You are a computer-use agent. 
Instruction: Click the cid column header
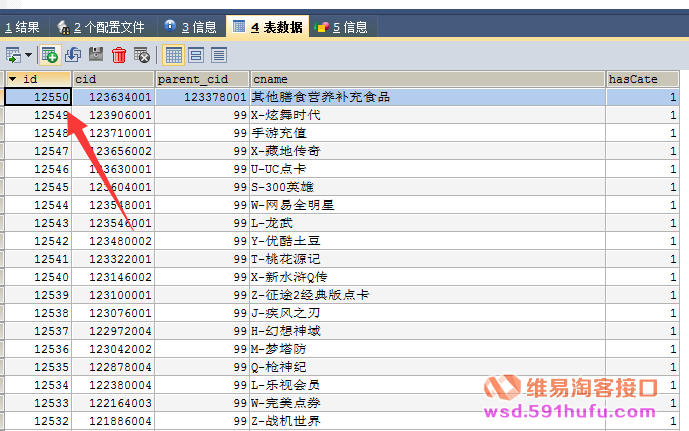113,79
